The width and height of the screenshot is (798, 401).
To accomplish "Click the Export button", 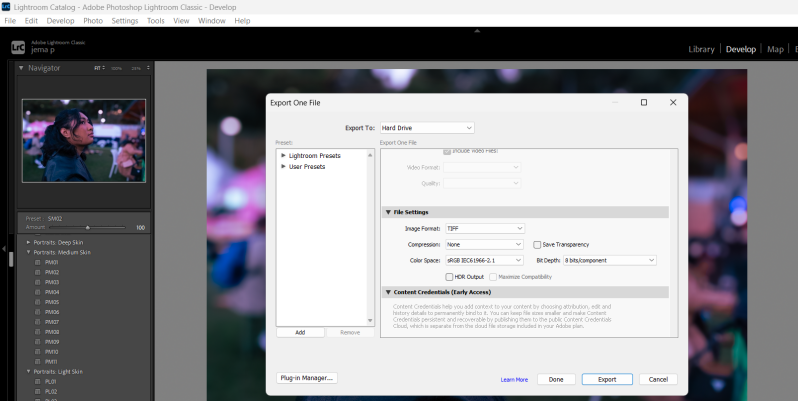I will 607,380.
